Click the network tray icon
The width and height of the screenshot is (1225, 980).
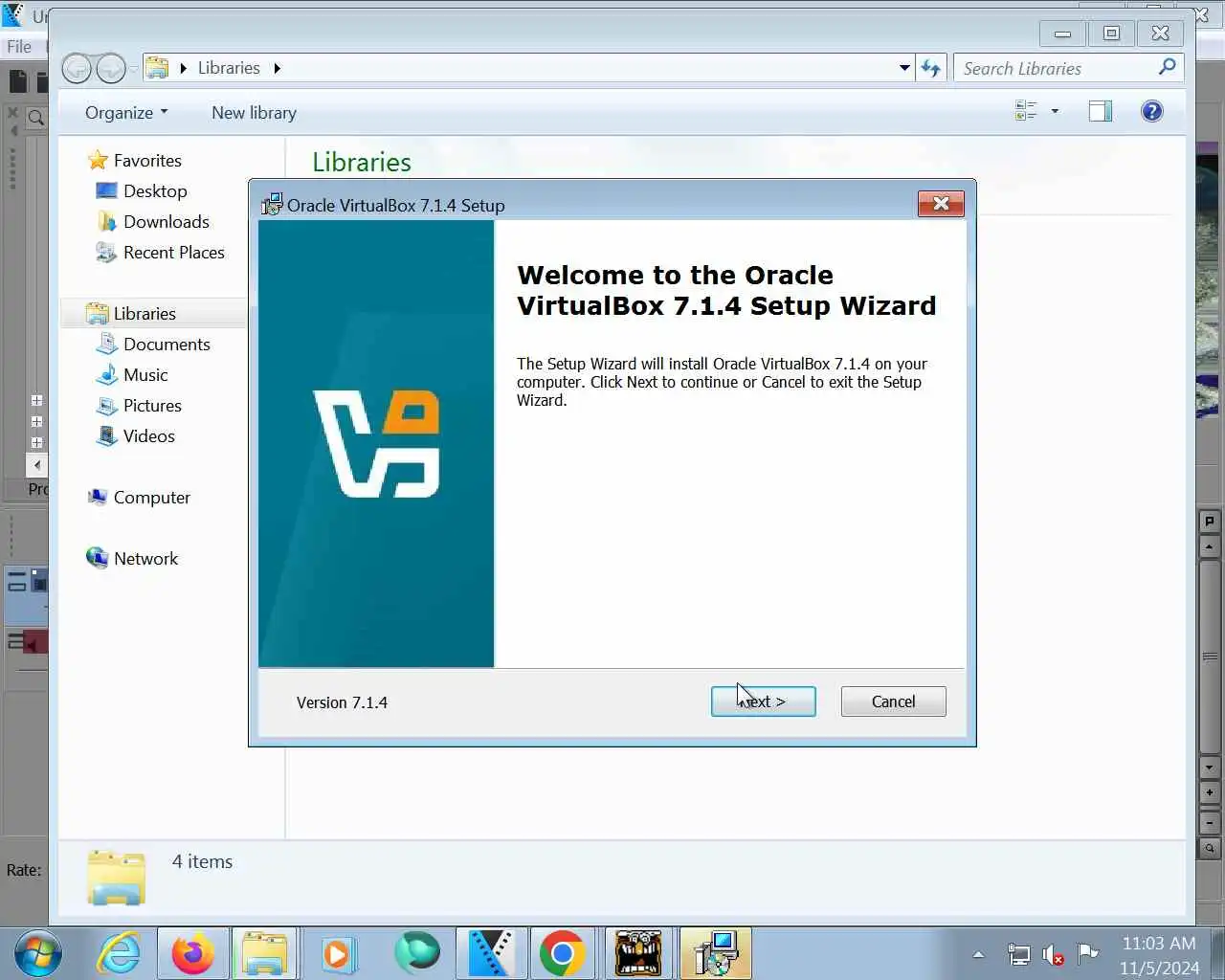(1018, 954)
